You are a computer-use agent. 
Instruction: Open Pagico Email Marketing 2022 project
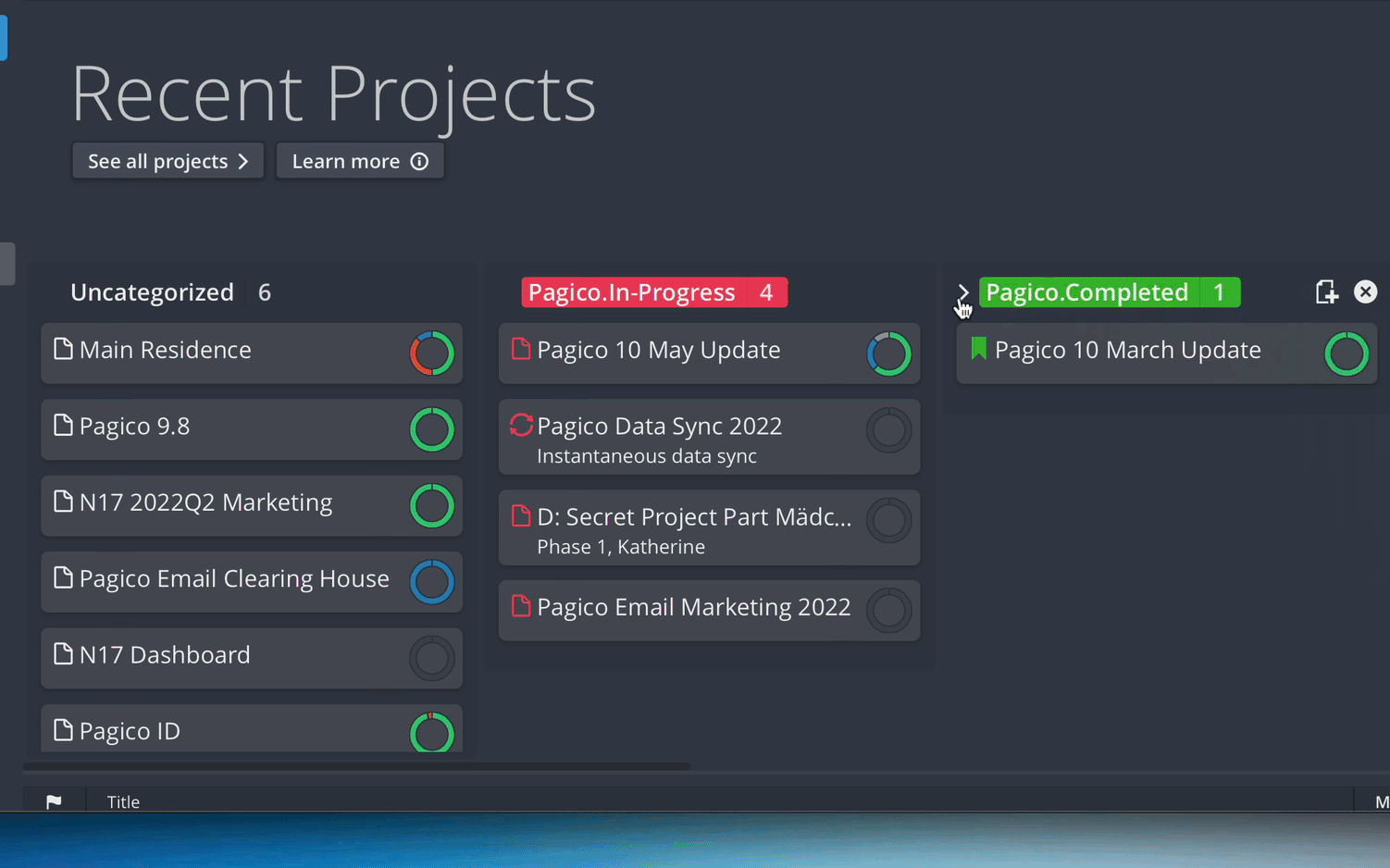[710, 611]
